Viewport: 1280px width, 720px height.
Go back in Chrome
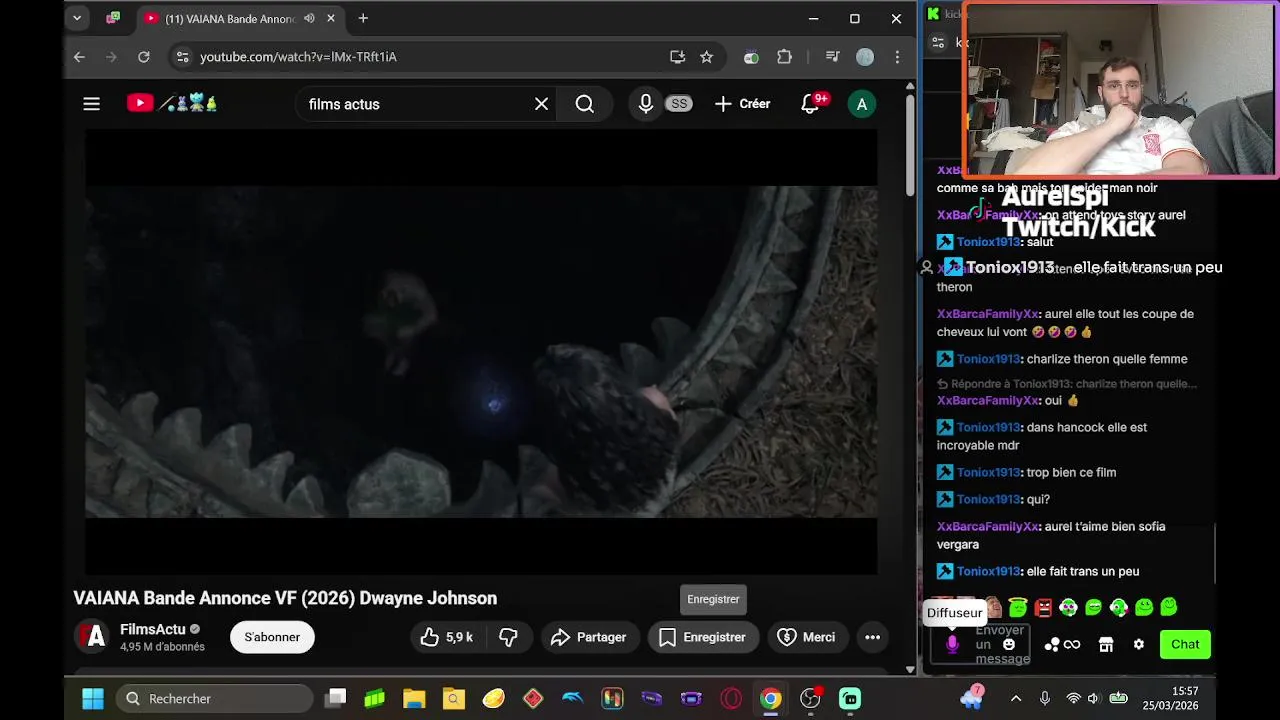(79, 57)
